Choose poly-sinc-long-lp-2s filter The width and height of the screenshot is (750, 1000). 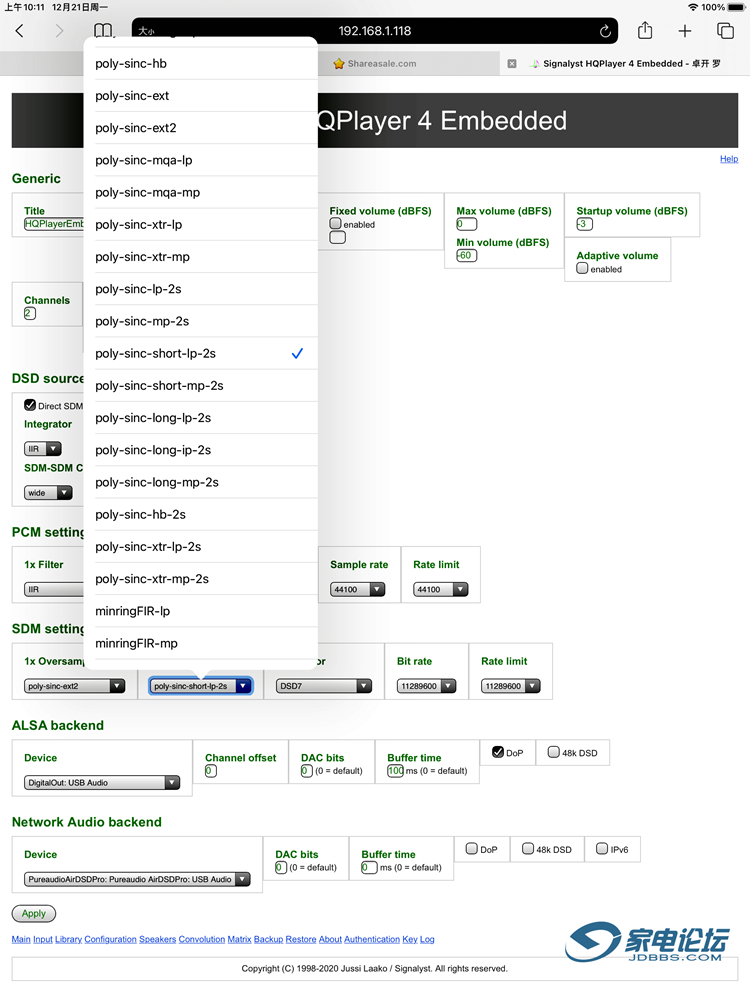coord(200,418)
